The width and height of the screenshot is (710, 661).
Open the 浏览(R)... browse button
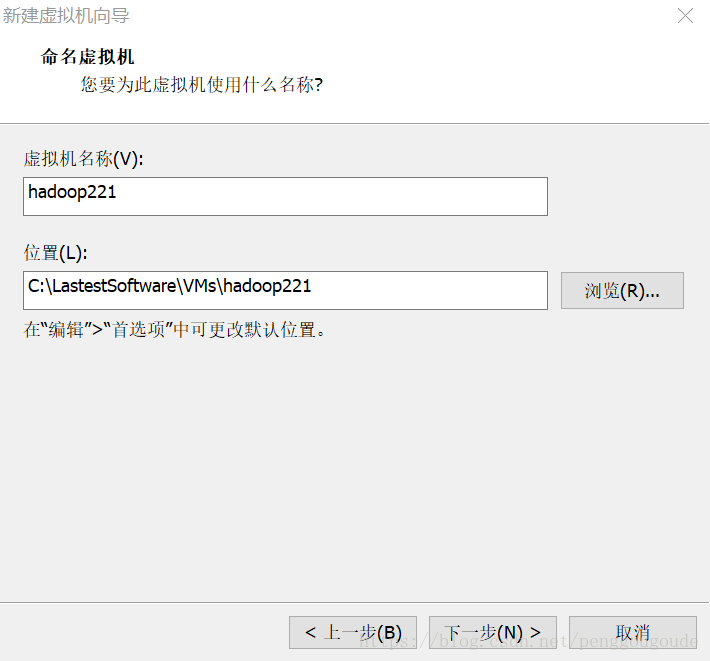coord(622,291)
